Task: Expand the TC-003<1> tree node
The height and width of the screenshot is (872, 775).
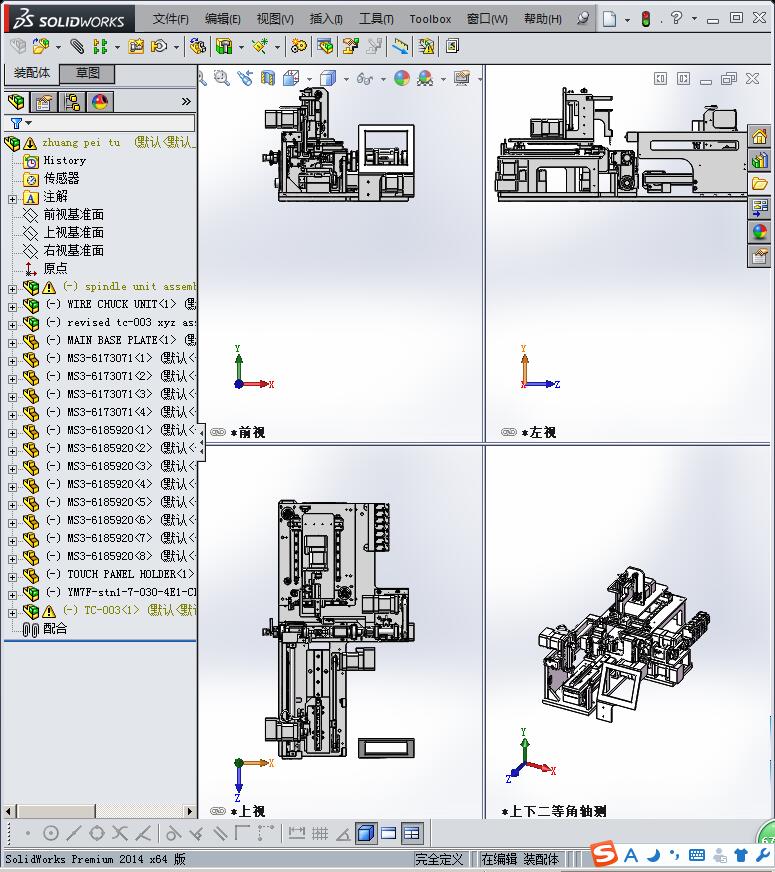Action: click(x=12, y=613)
